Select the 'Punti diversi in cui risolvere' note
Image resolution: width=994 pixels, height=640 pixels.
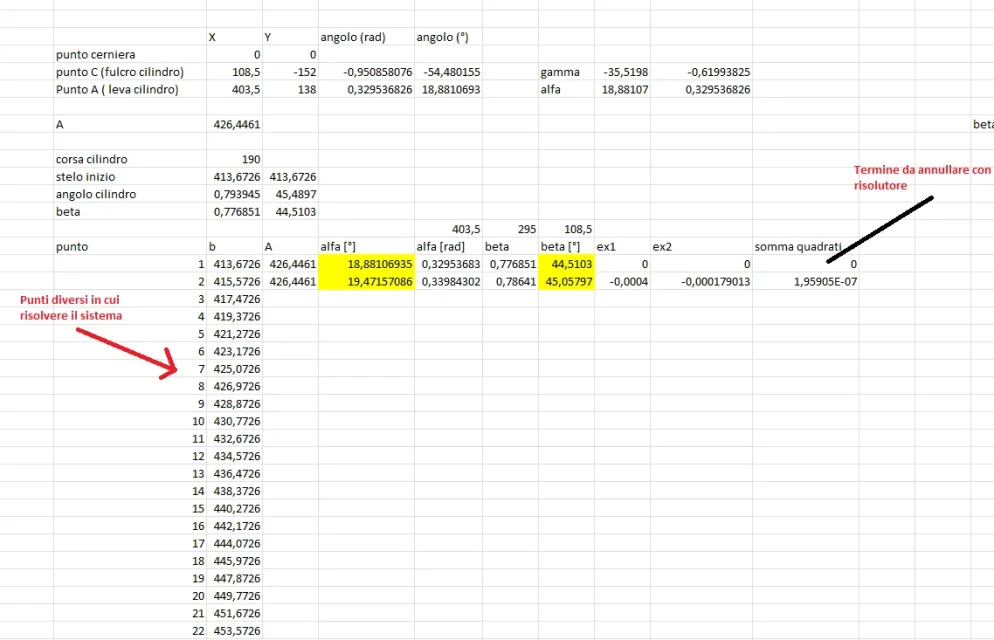pos(71,307)
